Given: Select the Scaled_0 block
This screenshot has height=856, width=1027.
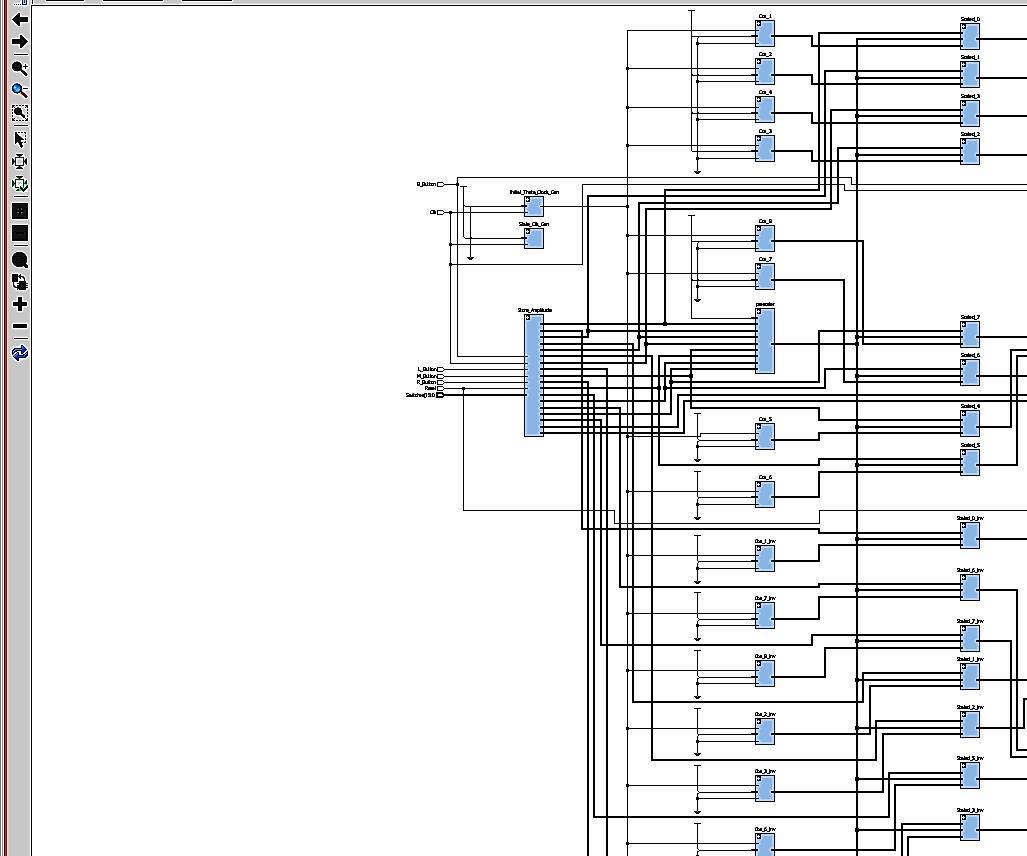Looking at the screenshot, I should click(970, 36).
